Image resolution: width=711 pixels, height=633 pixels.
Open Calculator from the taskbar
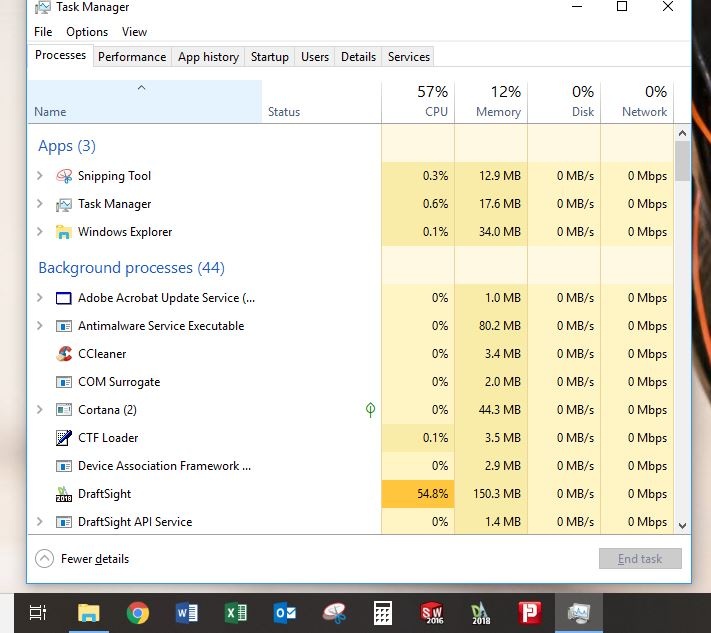pyautogui.click(x=383, y=613)
